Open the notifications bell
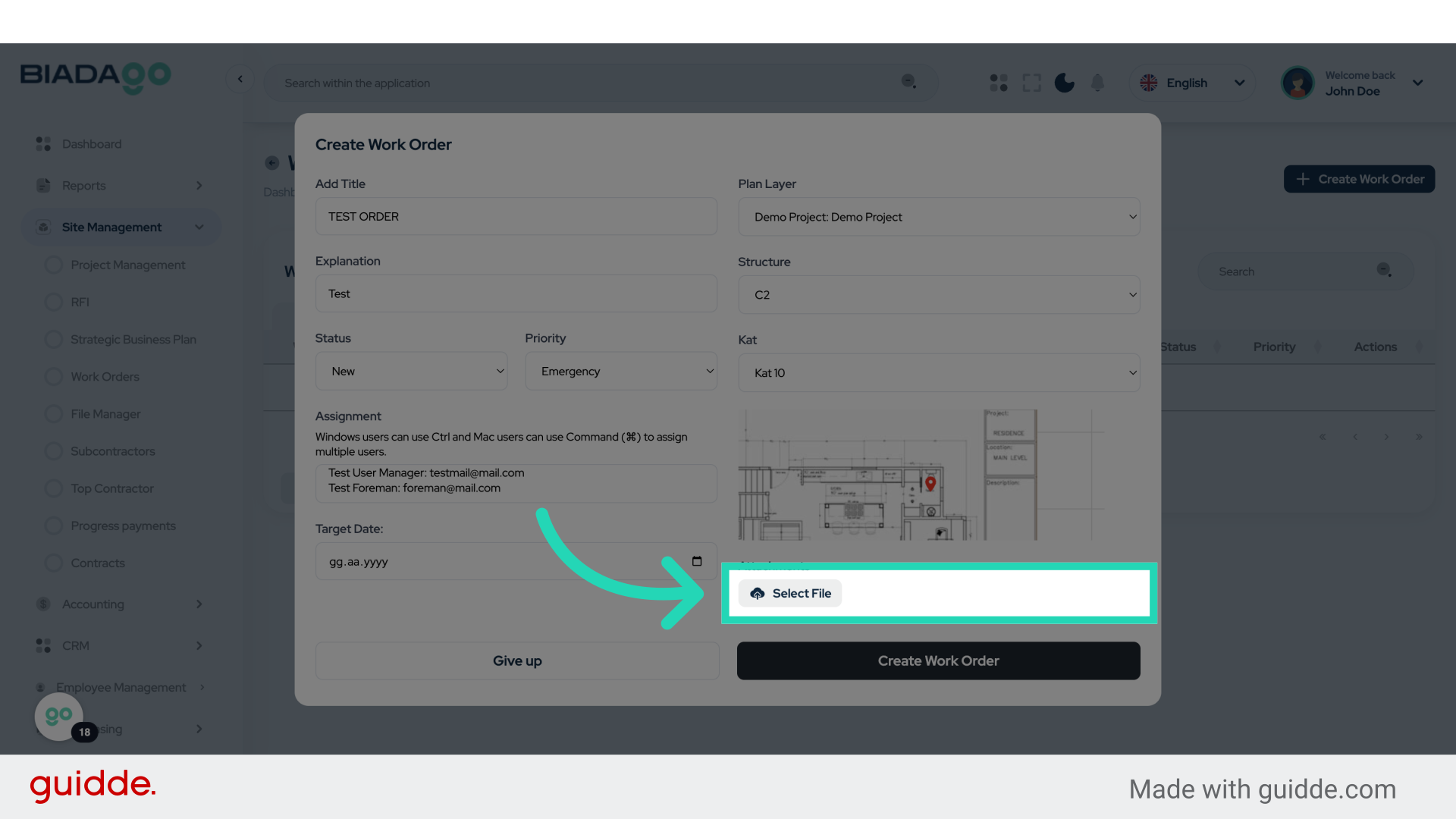Viewport: 1456px width, 819px height. 1097,83
